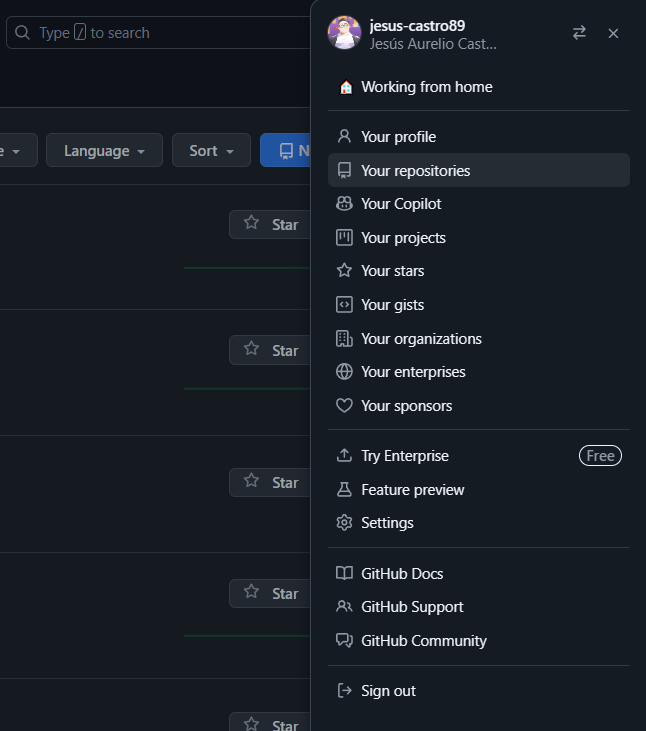The image size is (646, 731).
Task: Click the Jesús Aurelio Cast... full name
Action: click(x=433, y=44)
